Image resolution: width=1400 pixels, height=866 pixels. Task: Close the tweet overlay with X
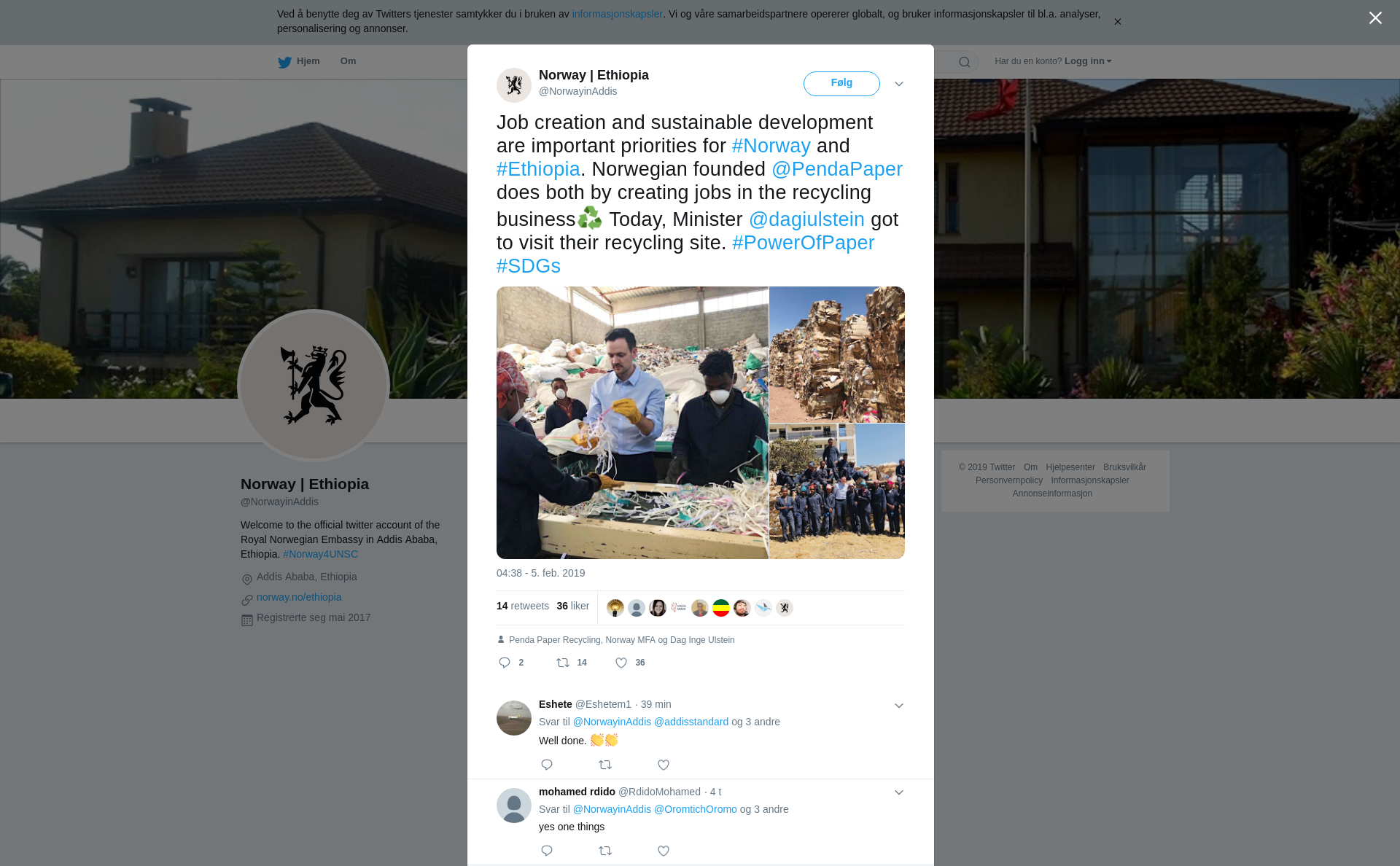1375,18
